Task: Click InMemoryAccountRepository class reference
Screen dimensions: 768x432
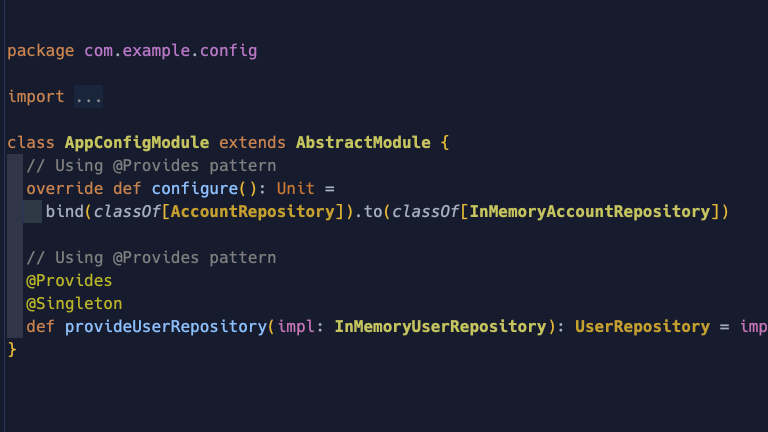Action: pos(590,212)
